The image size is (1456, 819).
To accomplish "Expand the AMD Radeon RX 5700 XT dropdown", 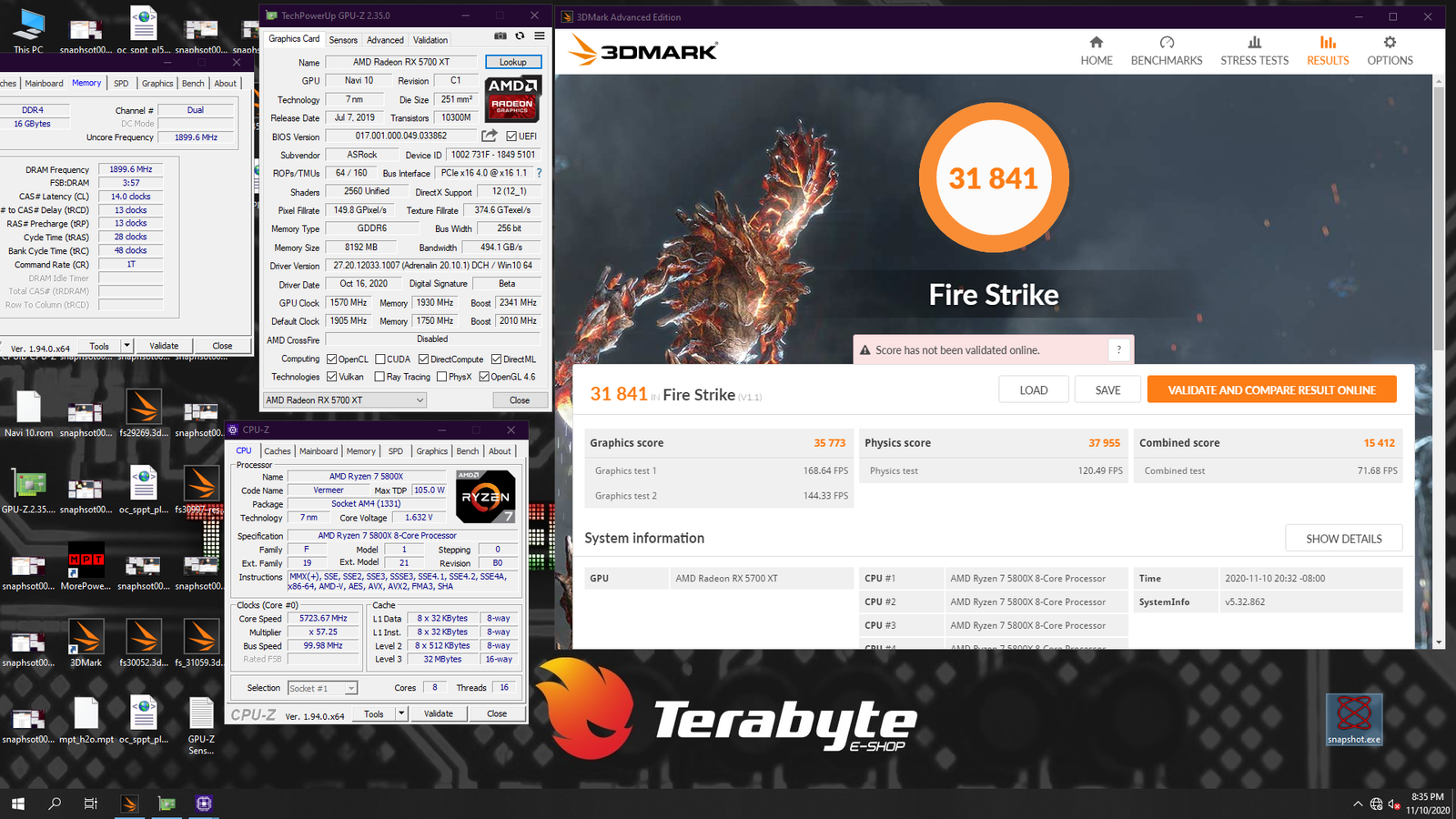I will pos(420,400).
